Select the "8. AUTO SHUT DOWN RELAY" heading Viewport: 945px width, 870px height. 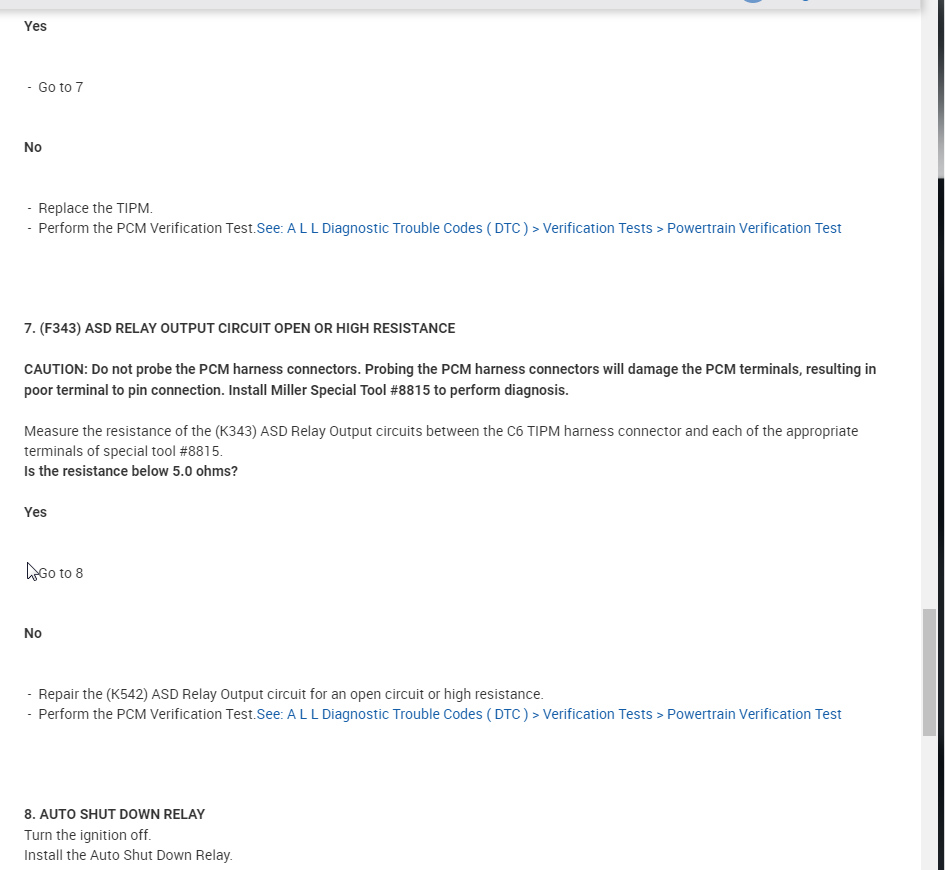point(114,814)
